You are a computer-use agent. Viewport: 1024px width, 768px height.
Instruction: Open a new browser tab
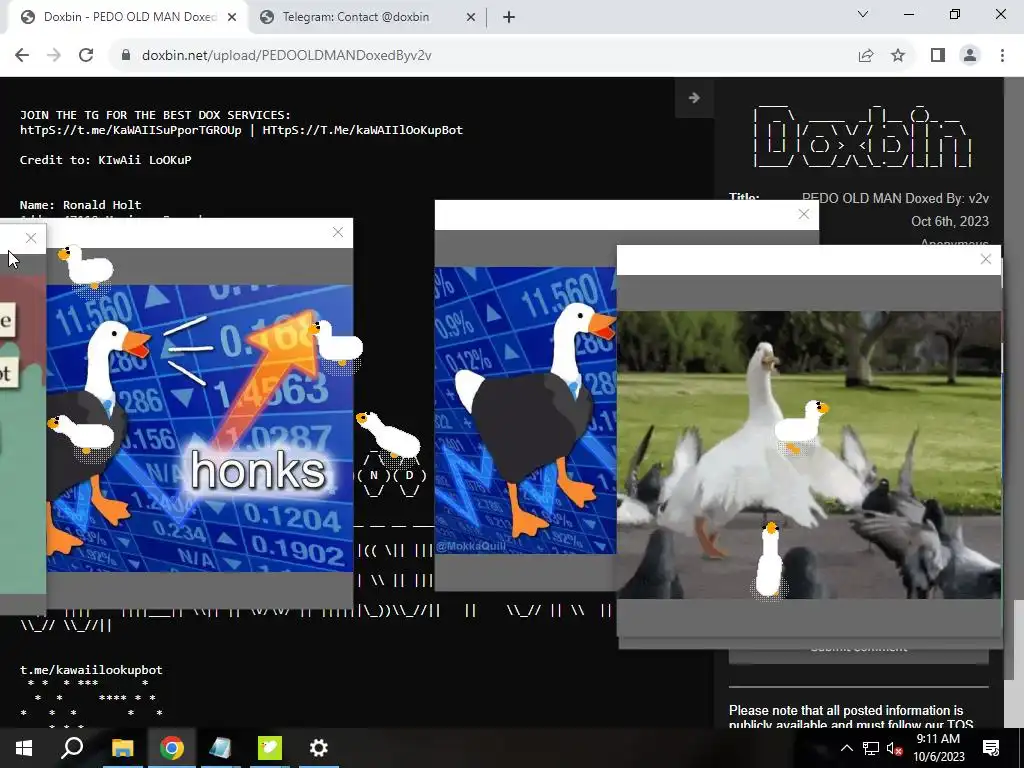(509, 18)
